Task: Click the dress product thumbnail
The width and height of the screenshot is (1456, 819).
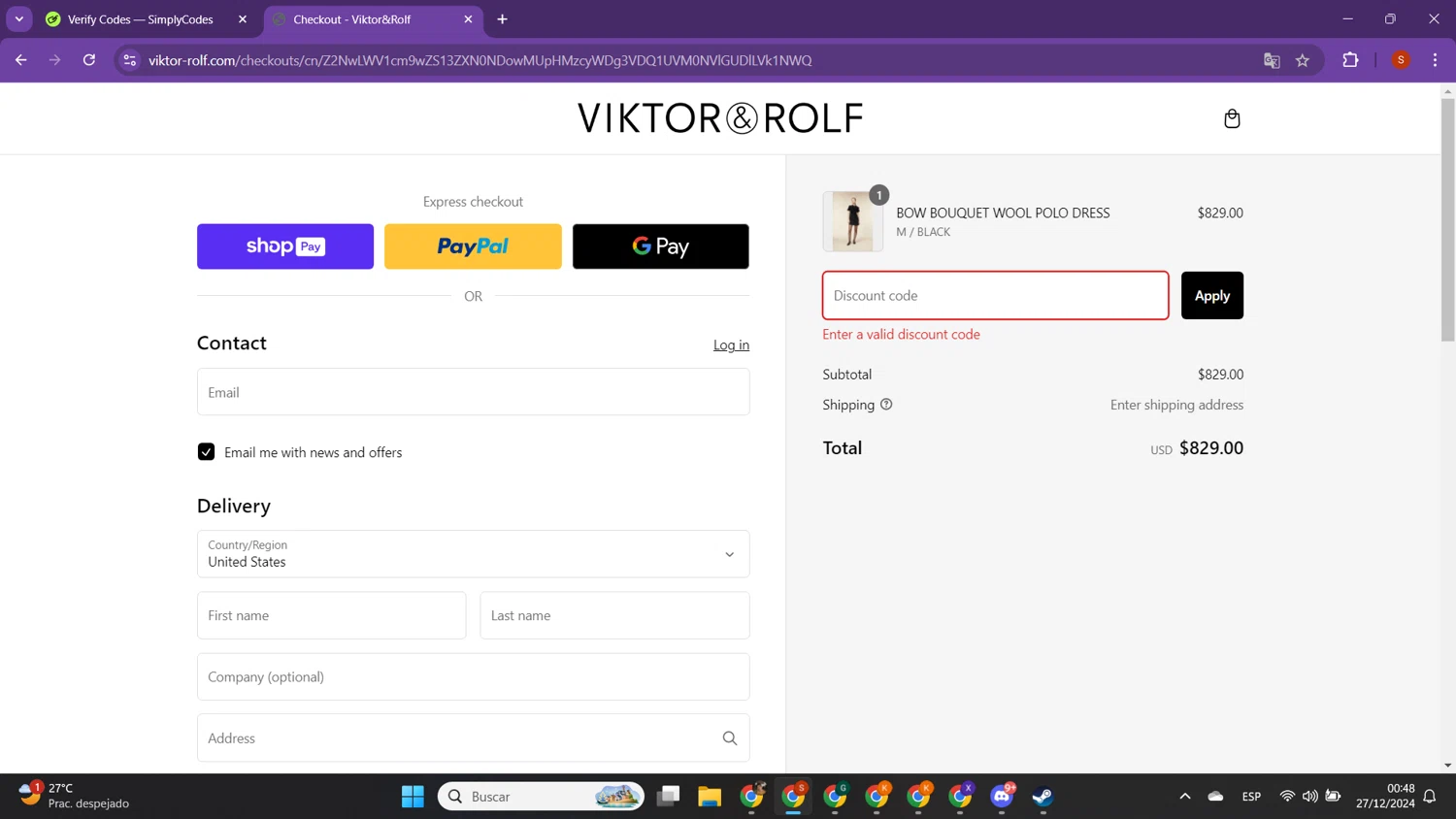Action: pos(853,221)
